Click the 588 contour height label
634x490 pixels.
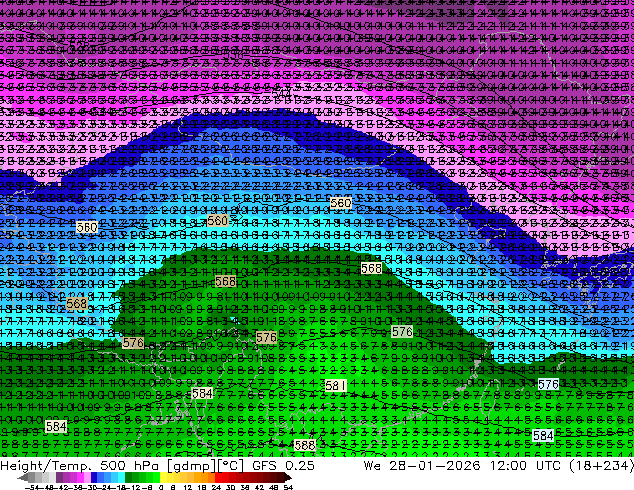point(304,445)
